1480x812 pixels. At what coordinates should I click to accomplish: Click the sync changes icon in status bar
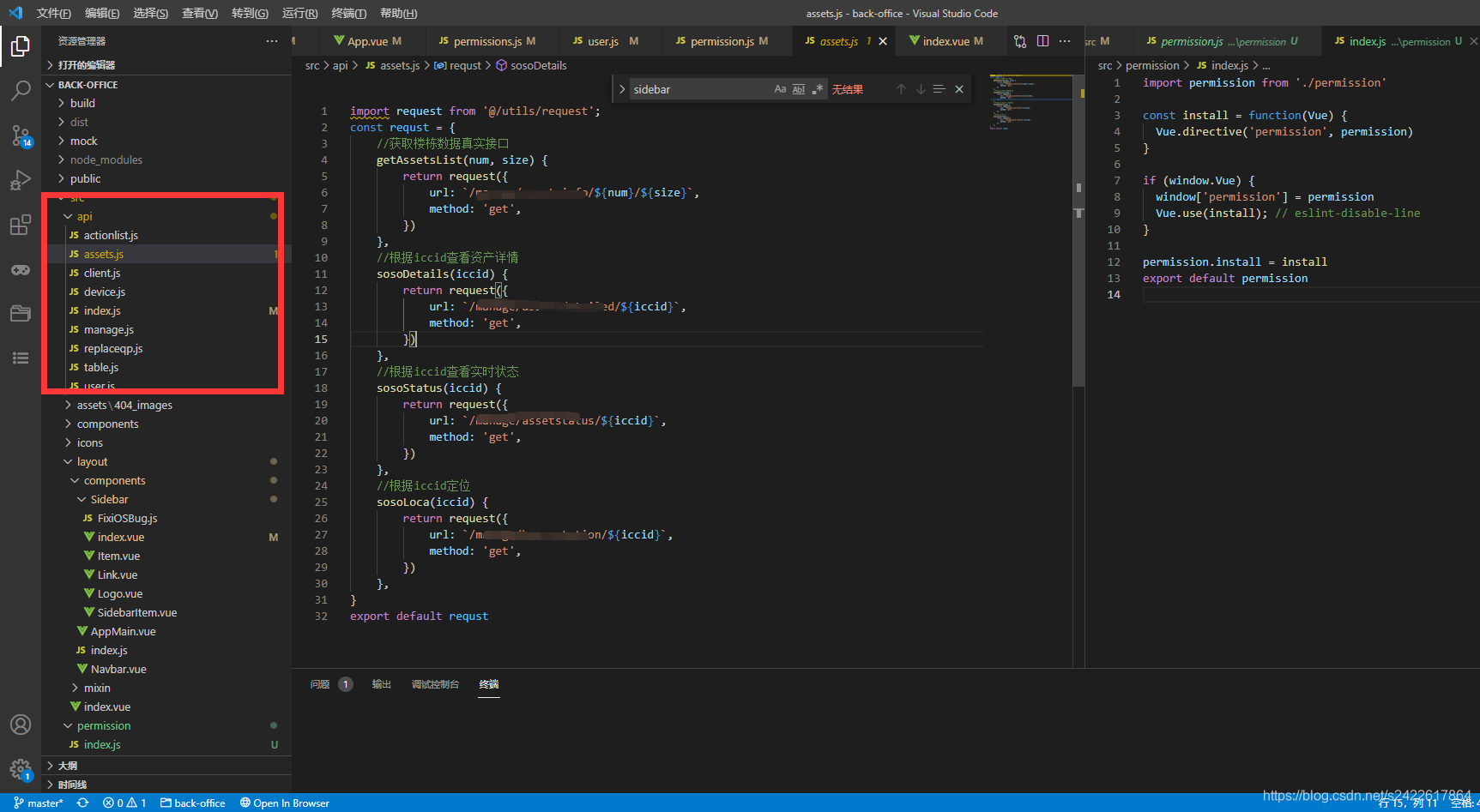82,803
